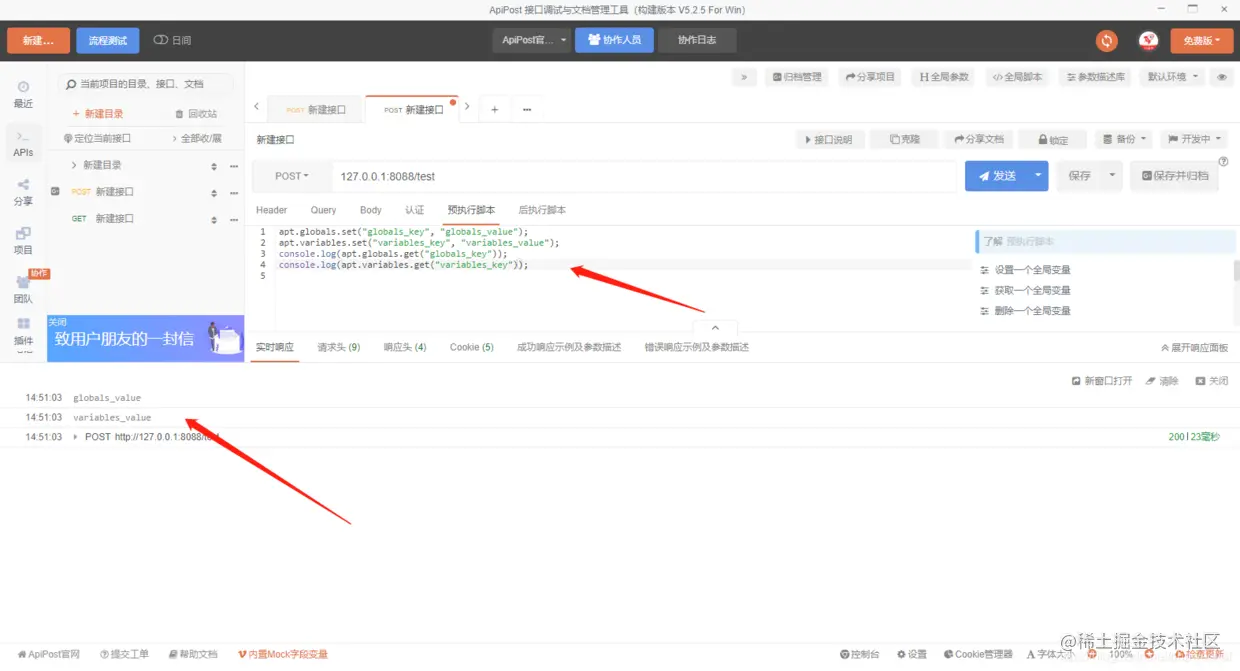
Task: Click 分享文档 share document
Action: pyautogui.click(x=979, y=140)
